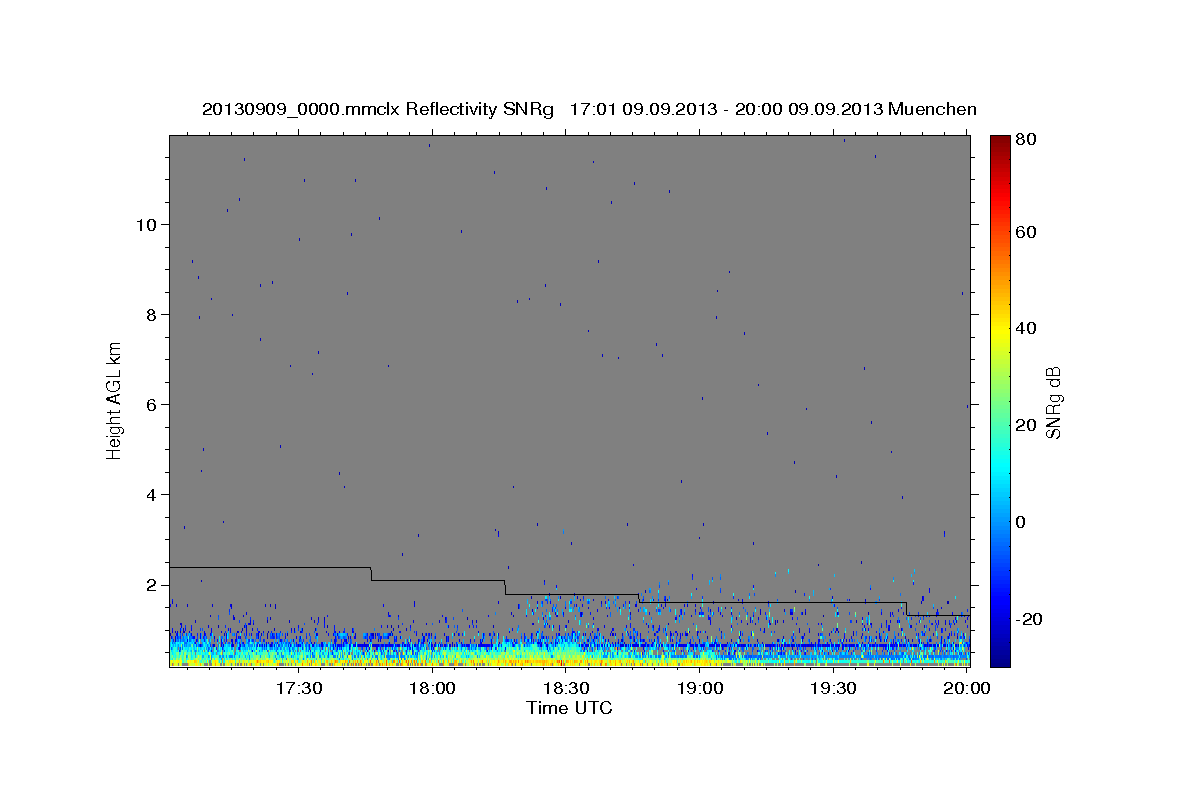Click the 'Height AGL km' y-axis label
The width and height of the screenshot is (1200, 800).
click(115, 401)
